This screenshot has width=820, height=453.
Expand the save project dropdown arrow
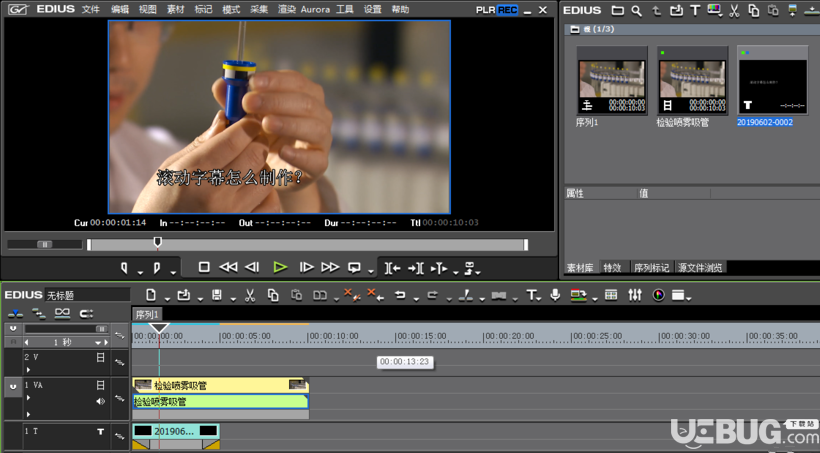coord(233,299)
